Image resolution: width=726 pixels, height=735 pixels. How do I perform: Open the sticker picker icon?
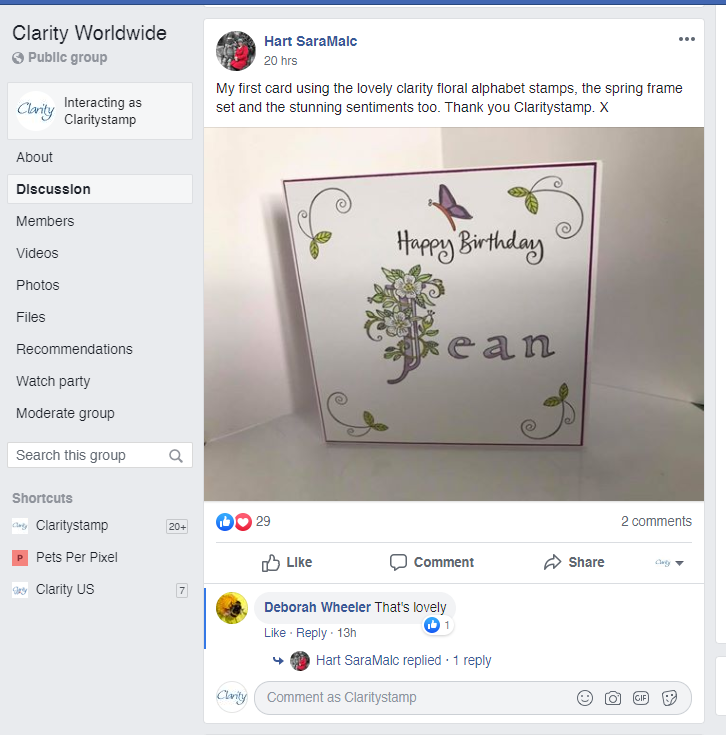[x=670, y=698]
